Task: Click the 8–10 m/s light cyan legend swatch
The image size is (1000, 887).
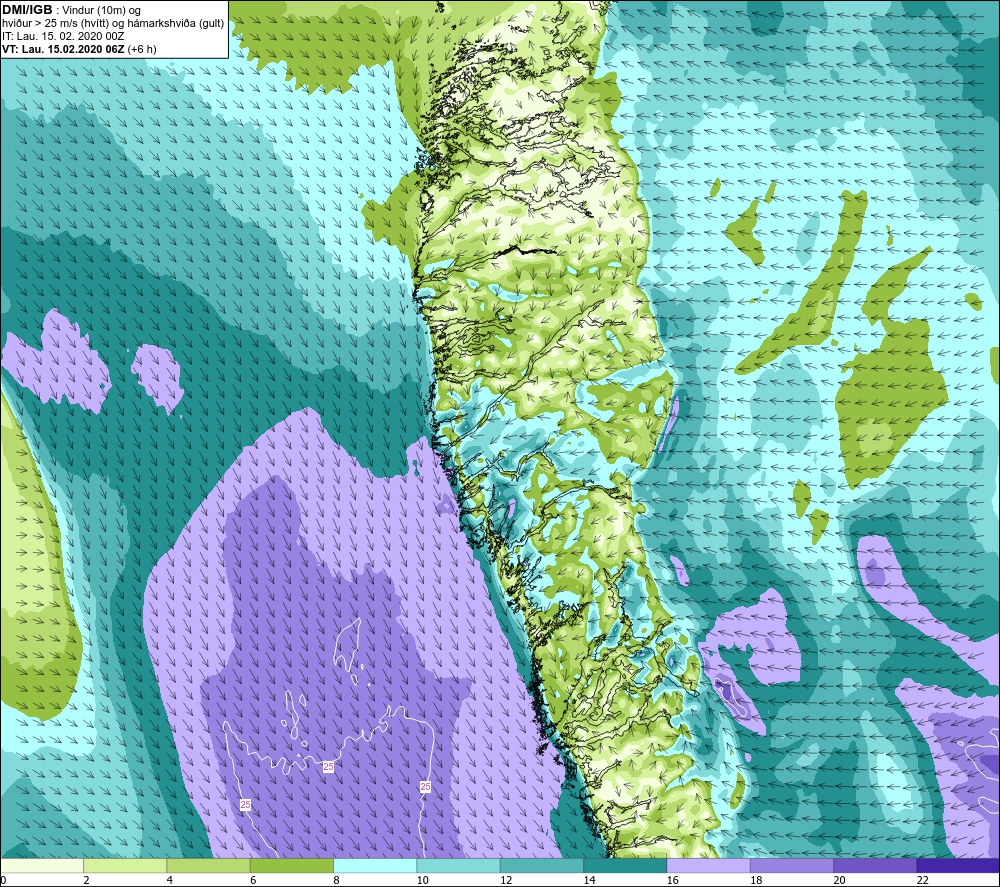Action: pyautogui.click(x=375, y=865)
